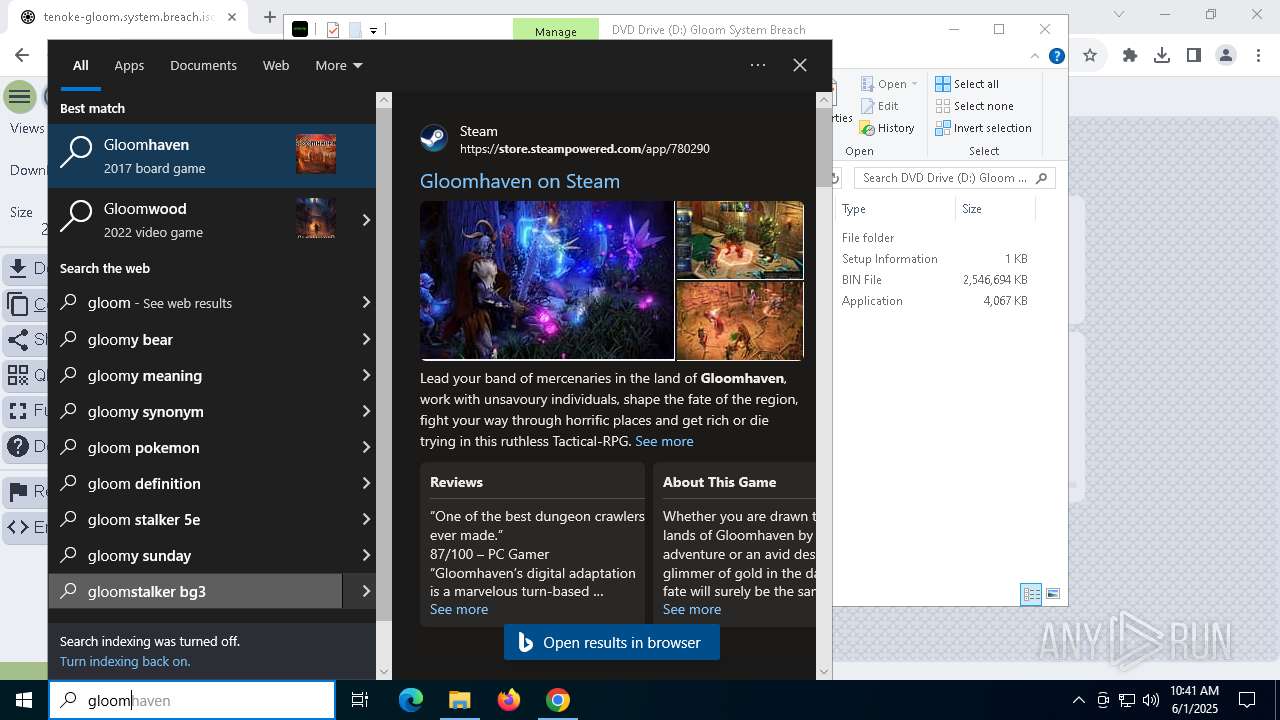Click See more after game description
Viewport: 1280px width, 720px height.
point(664,441)
